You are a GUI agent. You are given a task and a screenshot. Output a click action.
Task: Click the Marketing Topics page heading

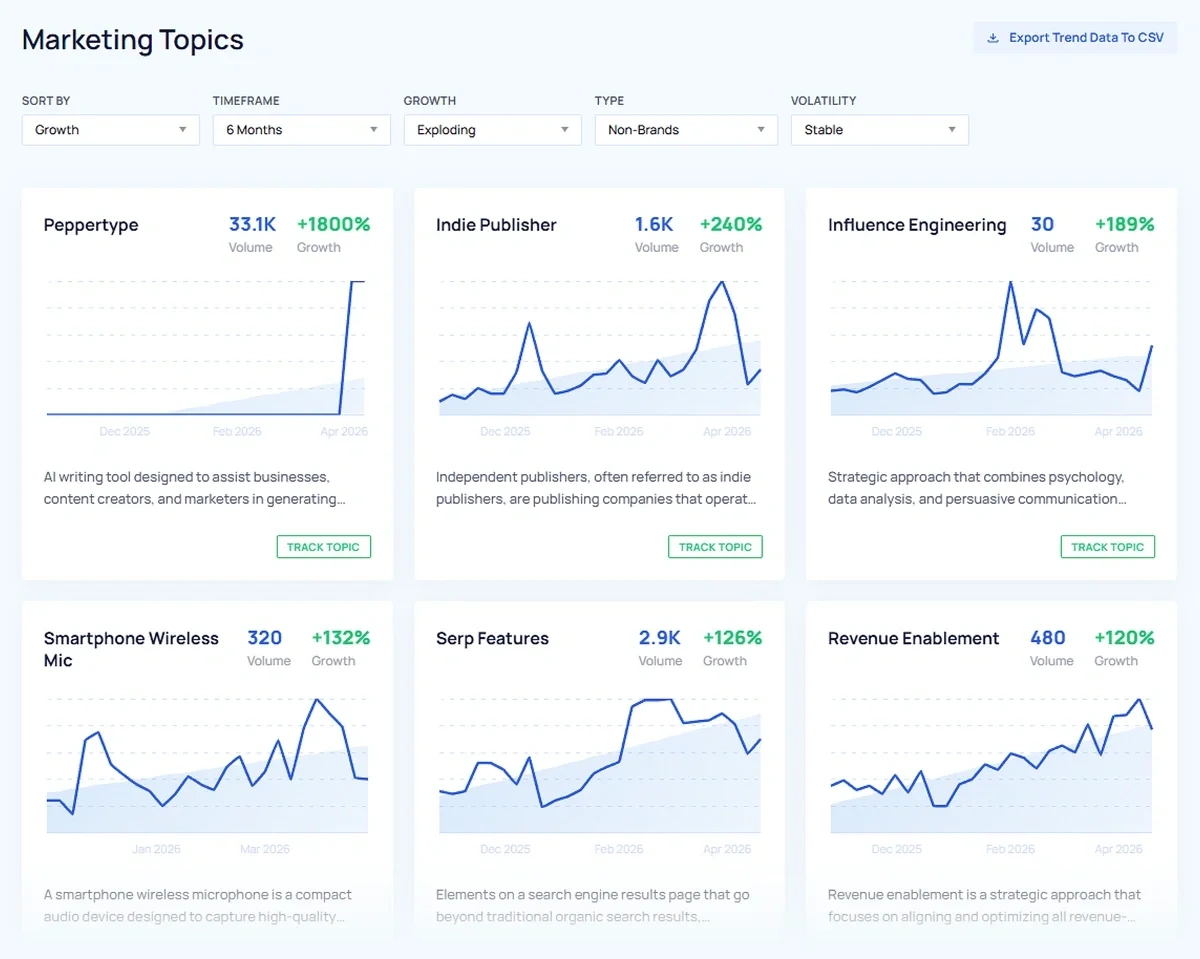[133, 40]
